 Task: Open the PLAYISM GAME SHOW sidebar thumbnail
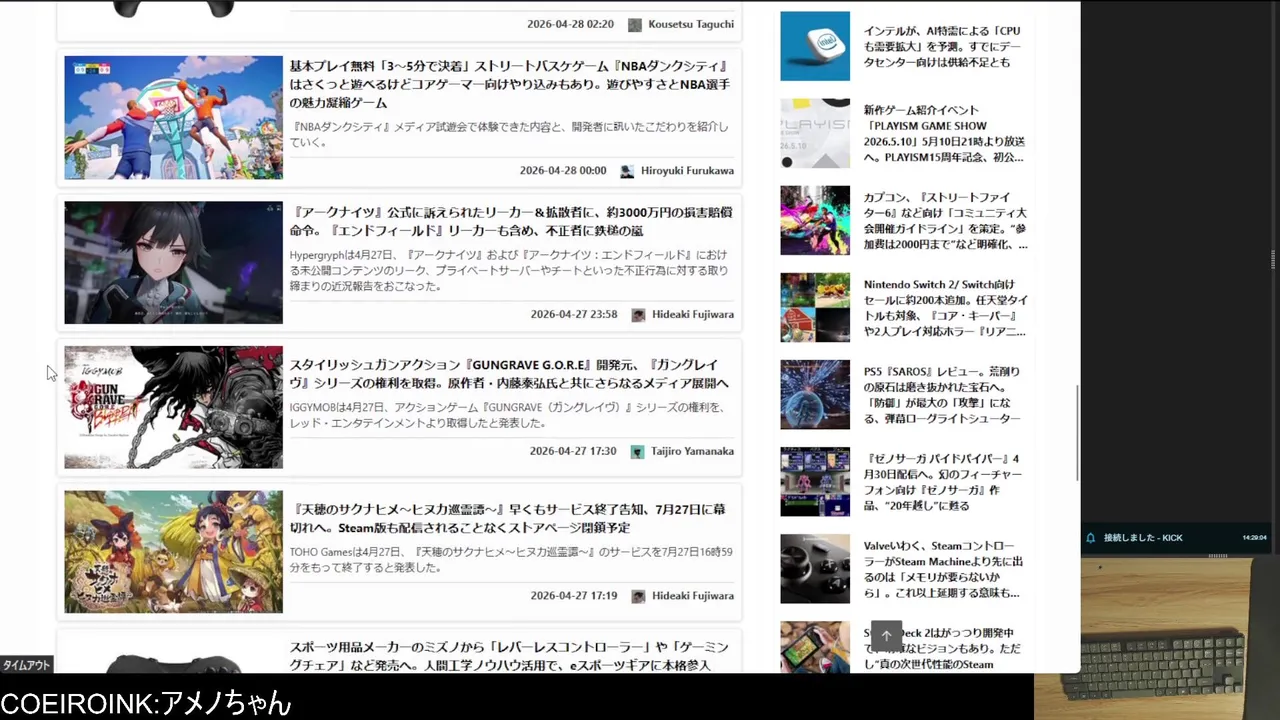[815, 133]
